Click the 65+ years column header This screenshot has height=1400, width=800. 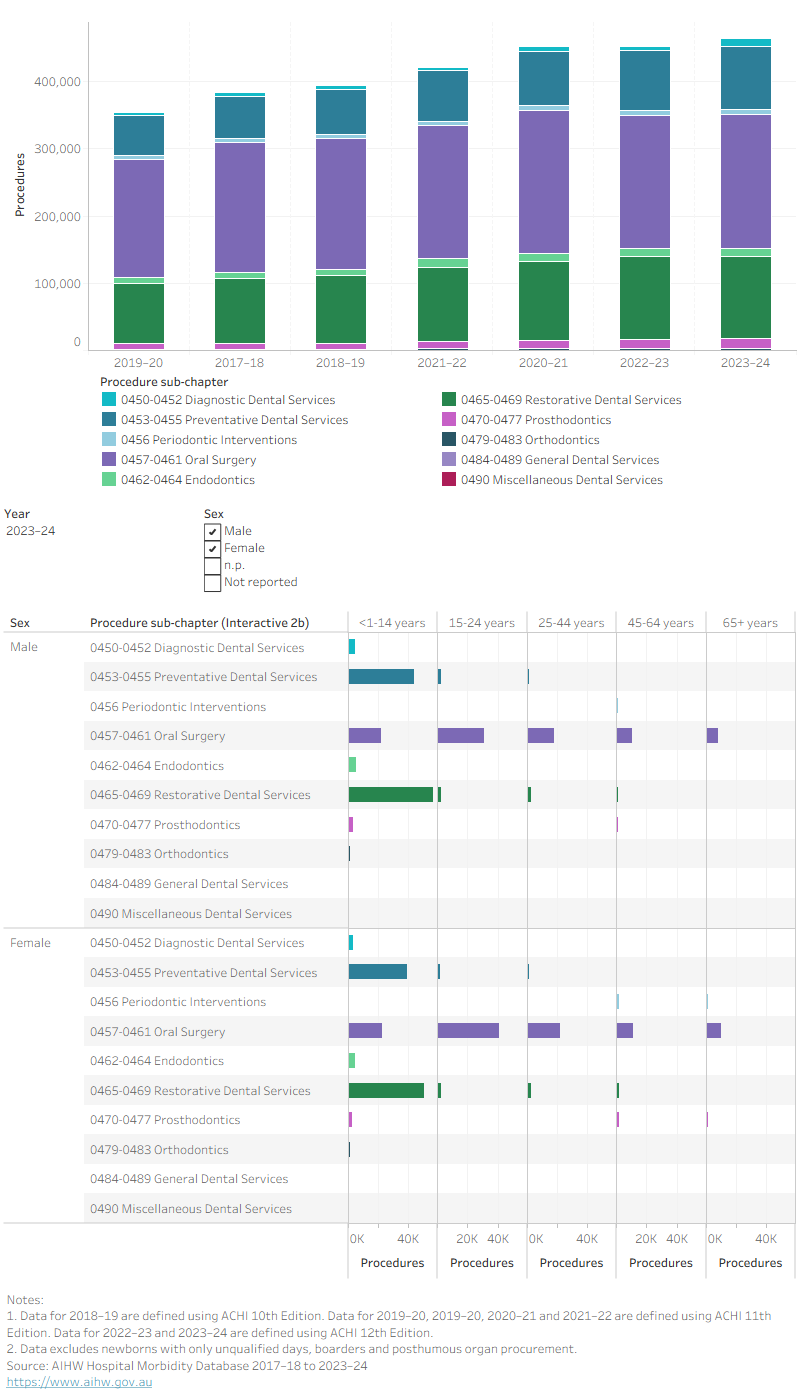pos(750,622)
